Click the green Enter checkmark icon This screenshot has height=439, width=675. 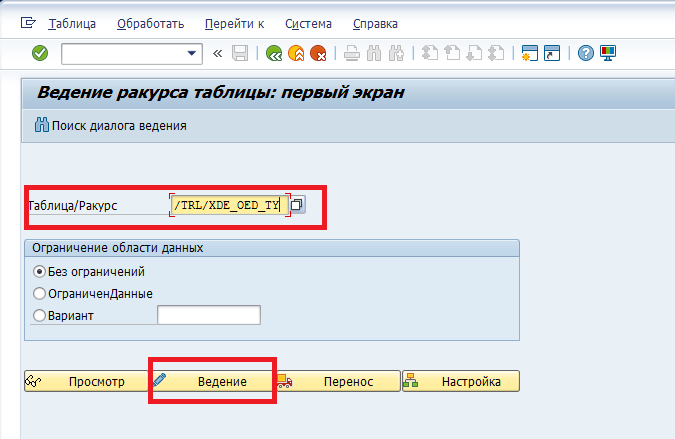click(x=39, y=53)
